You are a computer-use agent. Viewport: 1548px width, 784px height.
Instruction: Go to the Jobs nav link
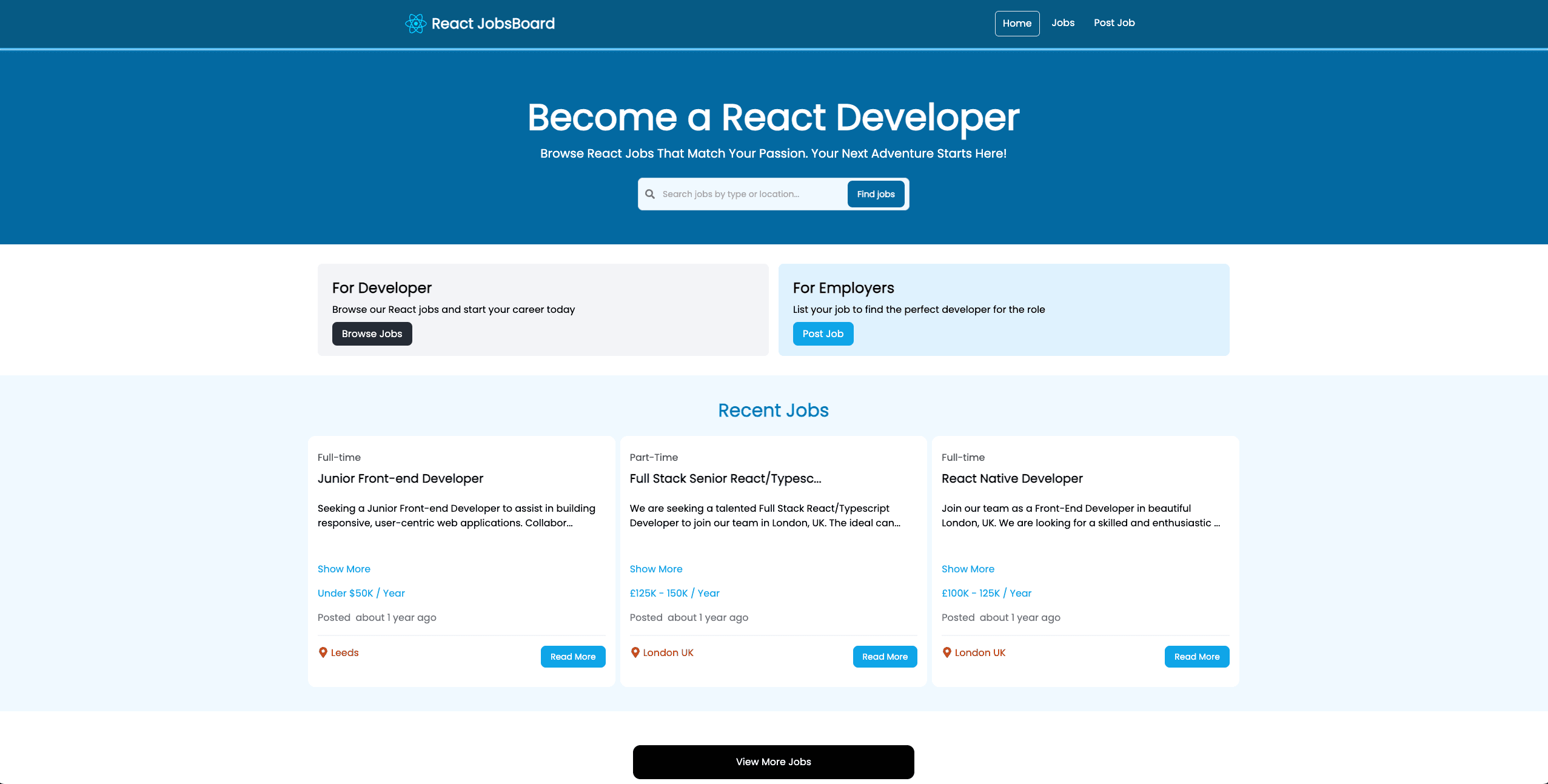tap(1062, 23)
